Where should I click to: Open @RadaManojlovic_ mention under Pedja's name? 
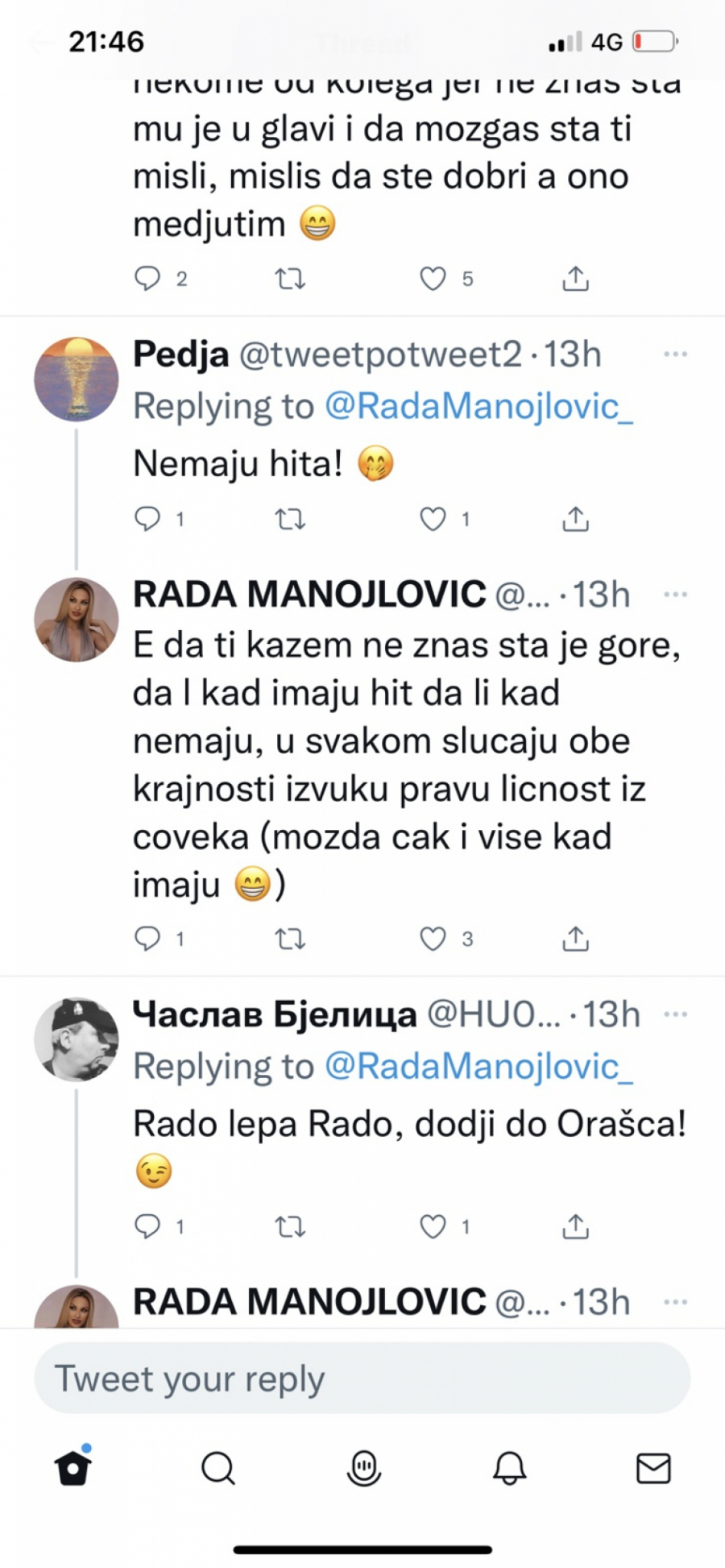click(x=478, y=406)
